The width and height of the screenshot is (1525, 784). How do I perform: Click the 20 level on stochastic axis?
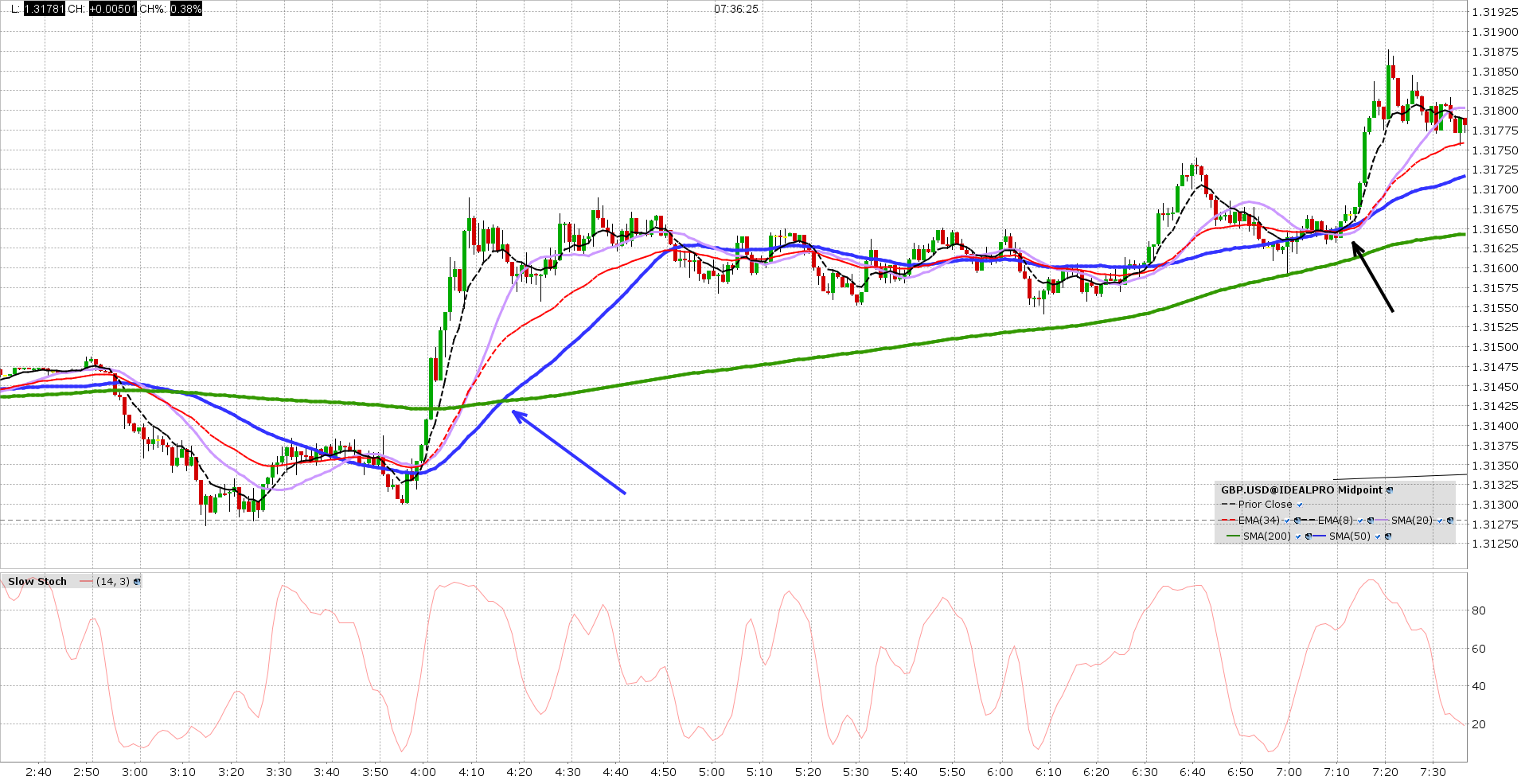point(1479,724)
